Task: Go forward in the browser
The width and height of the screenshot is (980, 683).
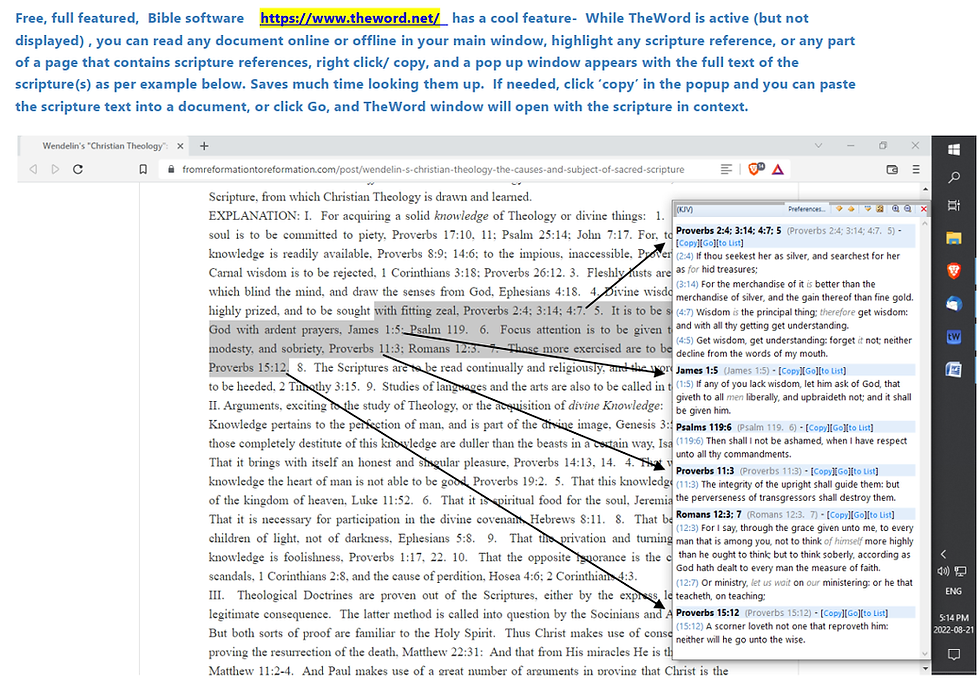Action: (x=55, y=169)
